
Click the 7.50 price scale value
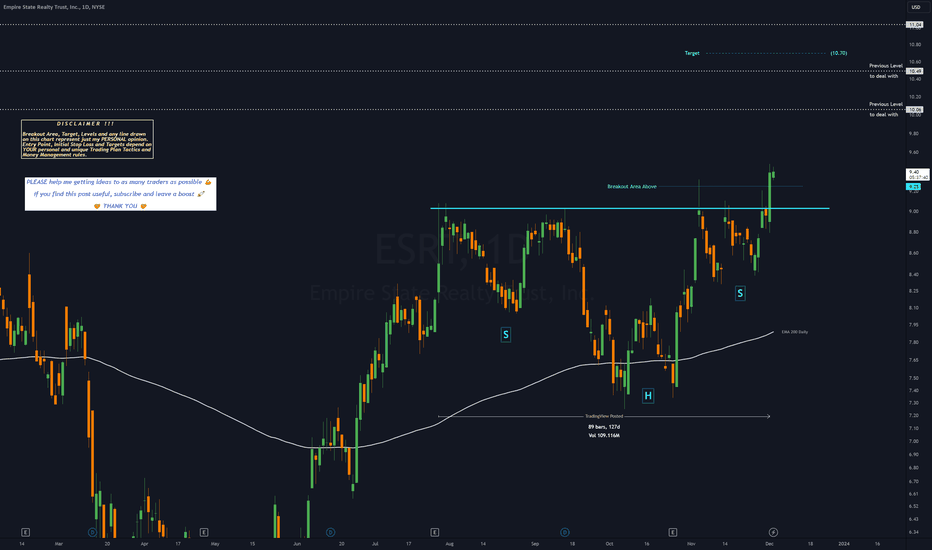(914, 378)
